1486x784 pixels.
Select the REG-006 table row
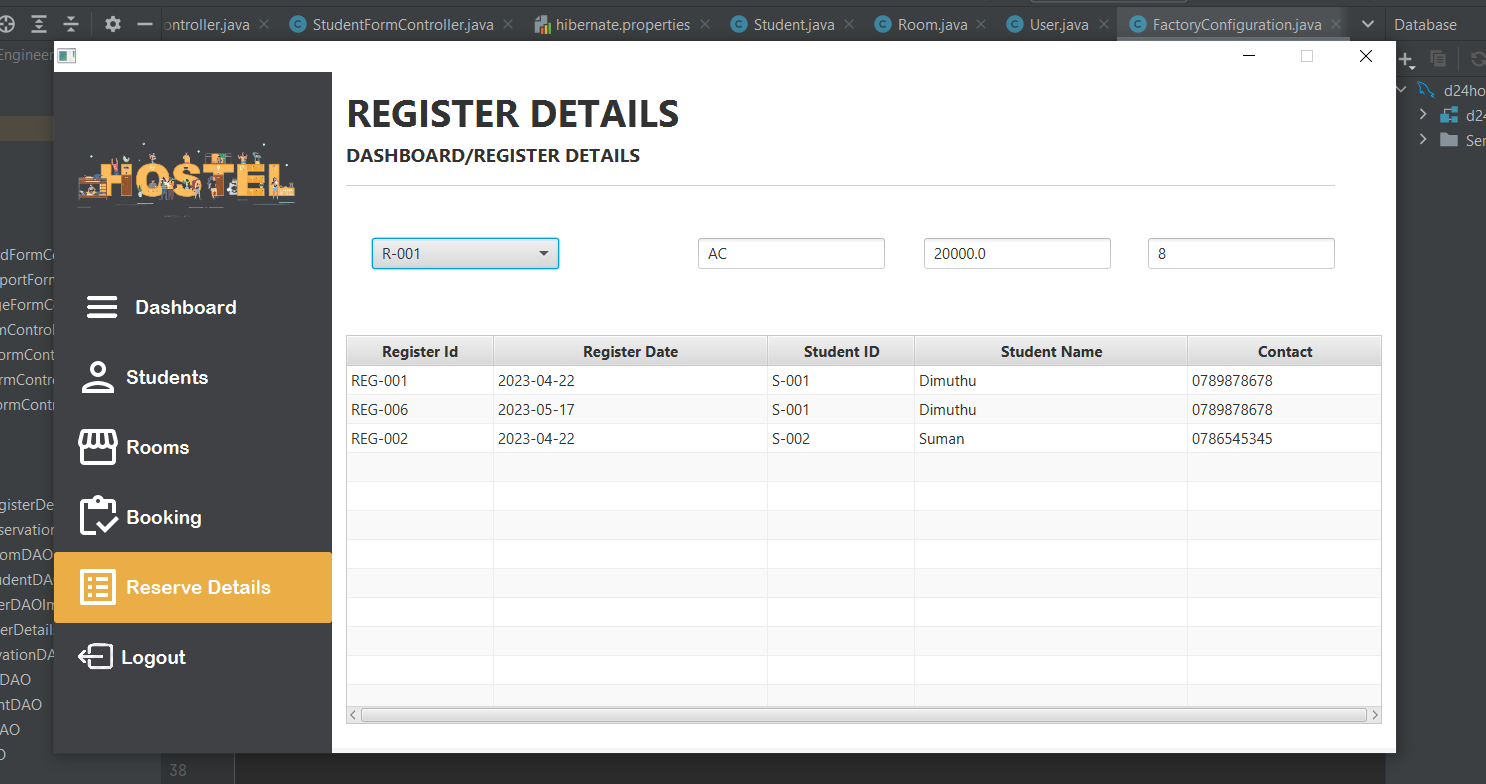[x=864, y=410]
